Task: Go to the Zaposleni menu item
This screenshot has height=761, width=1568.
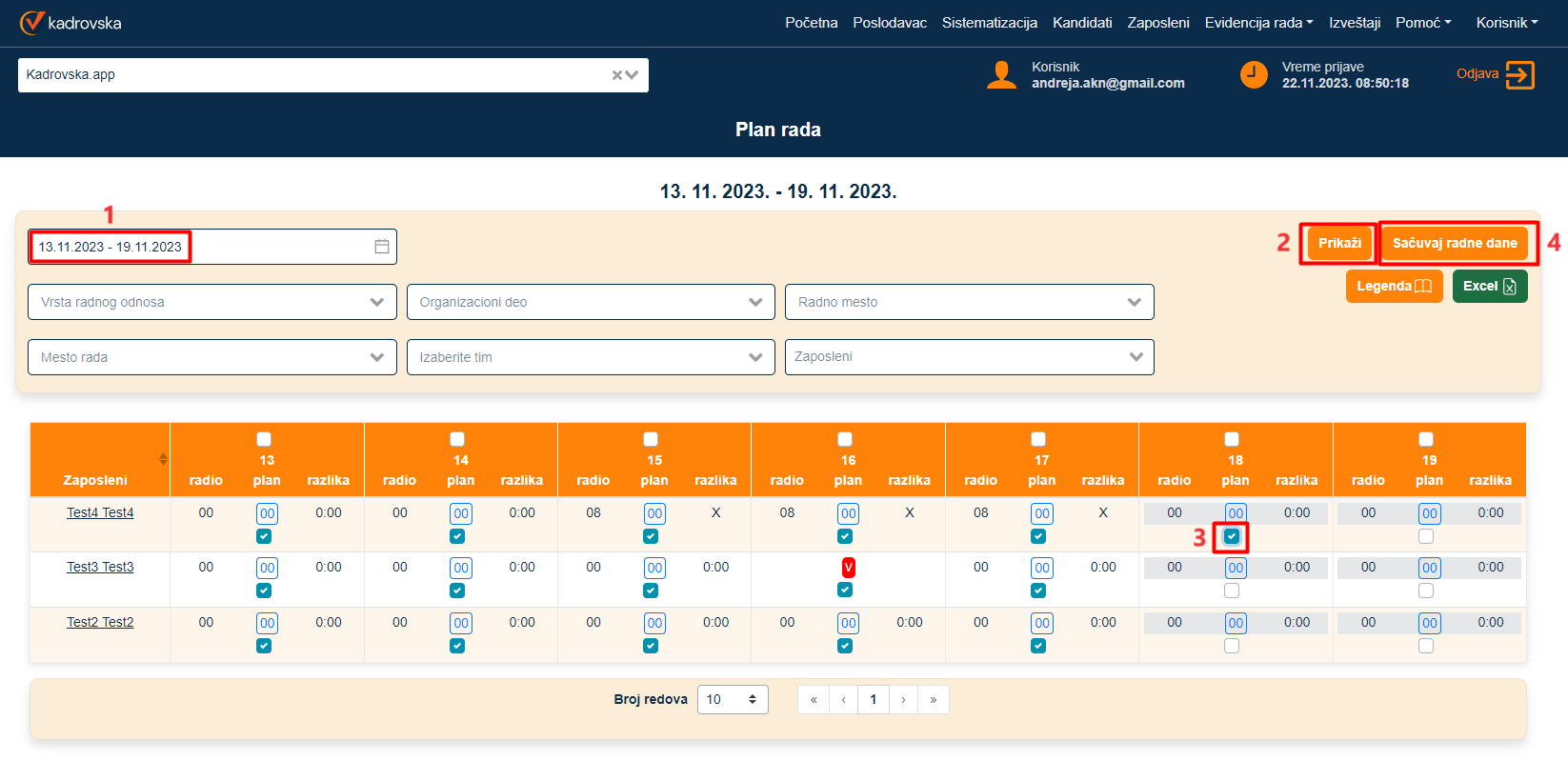Action: point(1157,23)
